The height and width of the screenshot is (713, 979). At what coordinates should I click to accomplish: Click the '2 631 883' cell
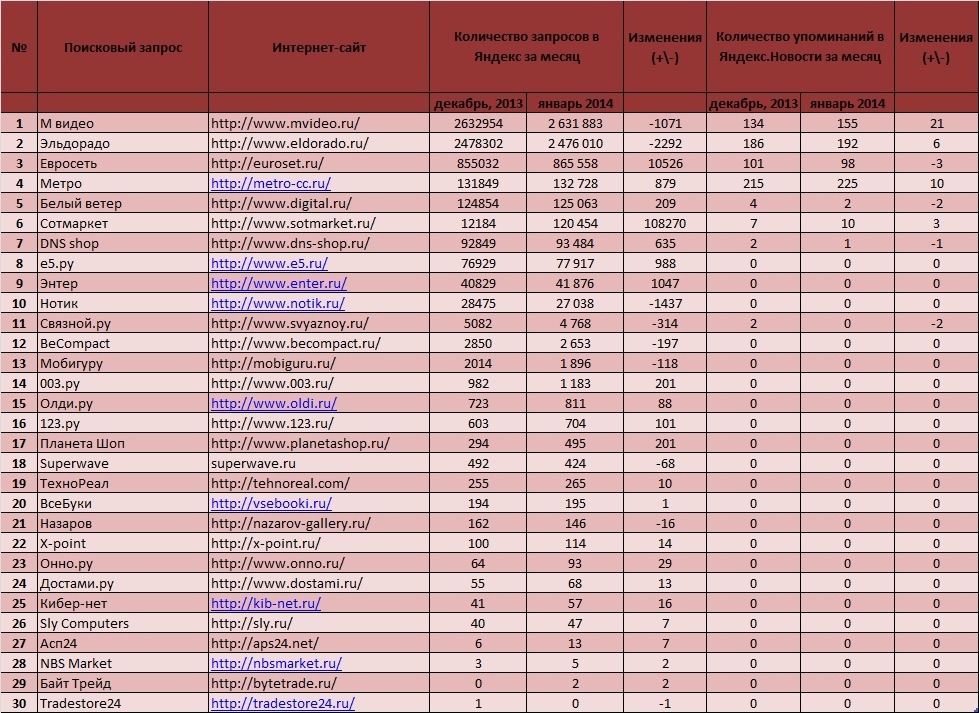click(575, 124)
